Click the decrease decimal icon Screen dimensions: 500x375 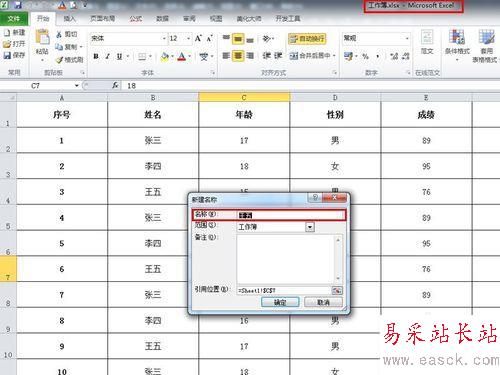(406, 56)
